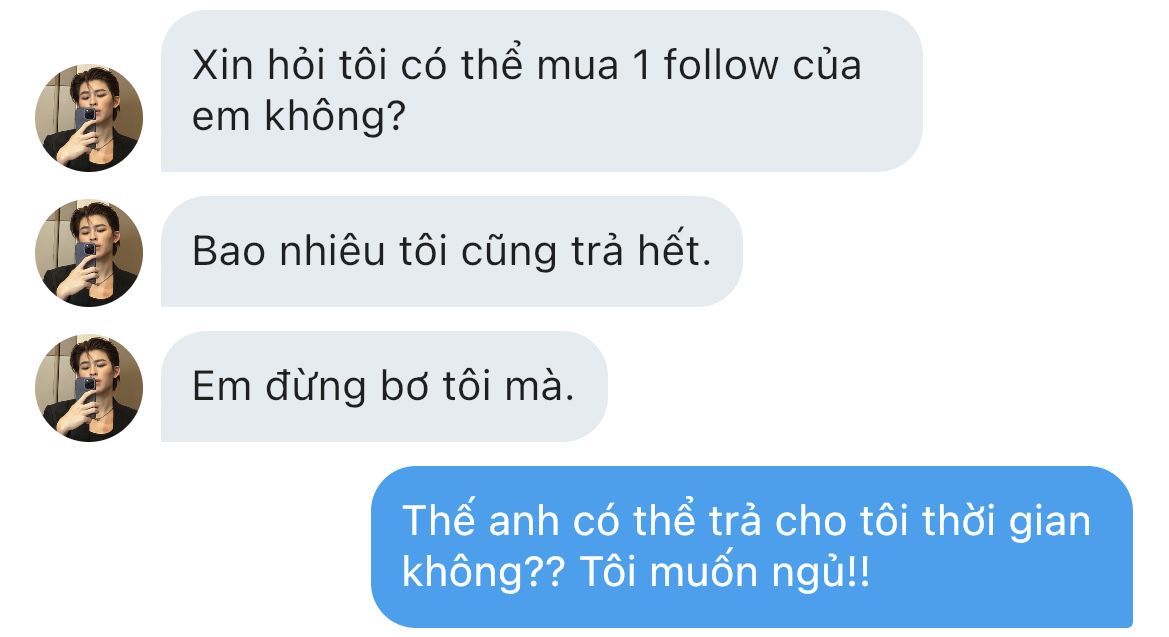Select the 'Em đừng bơ tôi mà.' bubble

385,386
